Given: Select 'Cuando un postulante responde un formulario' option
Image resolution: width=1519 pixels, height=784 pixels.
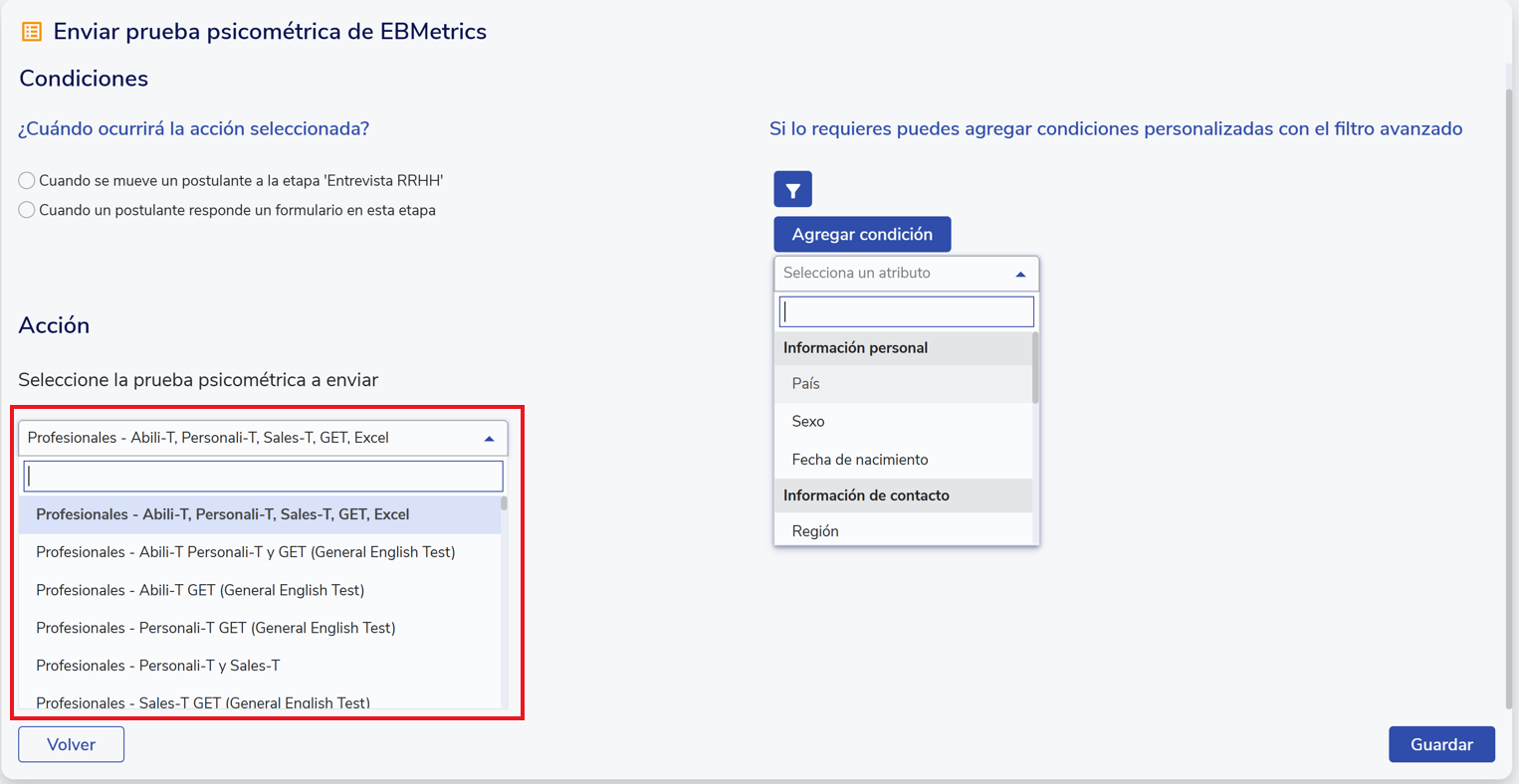Looking at the screenshot, I should (x=27, y=210).
